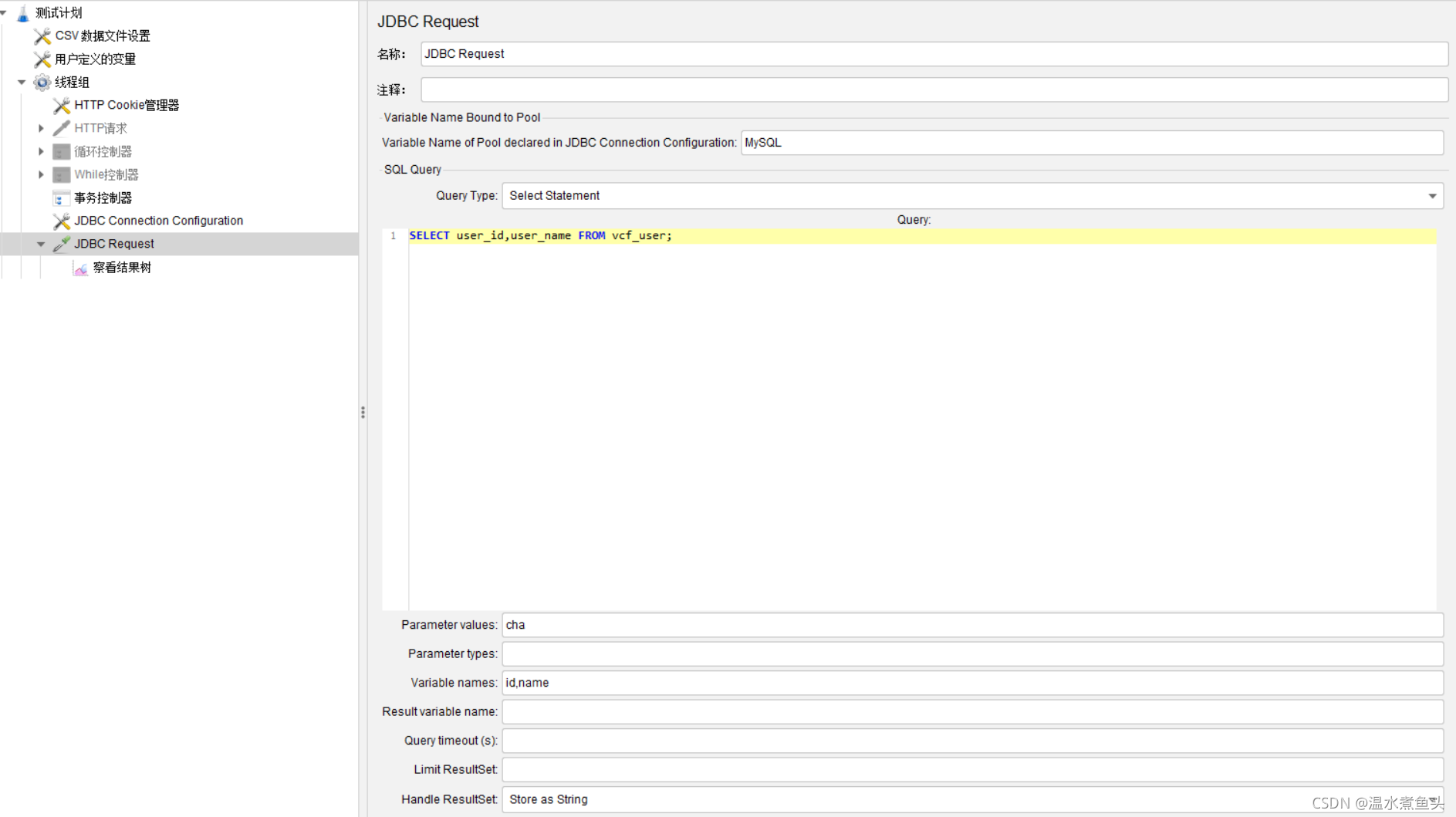The width and height of the screenshot is (1456, 817).
Task: Collapse the 测试计划 root node
Action: 4,13
